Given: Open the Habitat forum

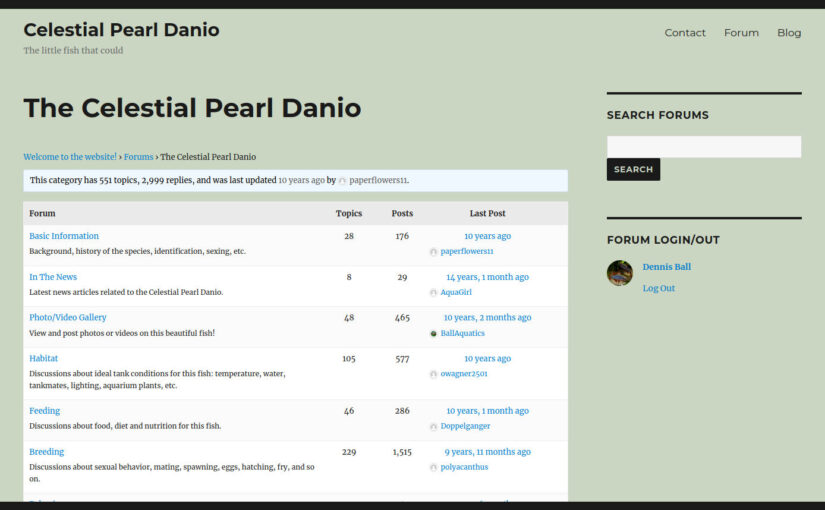Looking at the screenshot, I should pos(43,358).
